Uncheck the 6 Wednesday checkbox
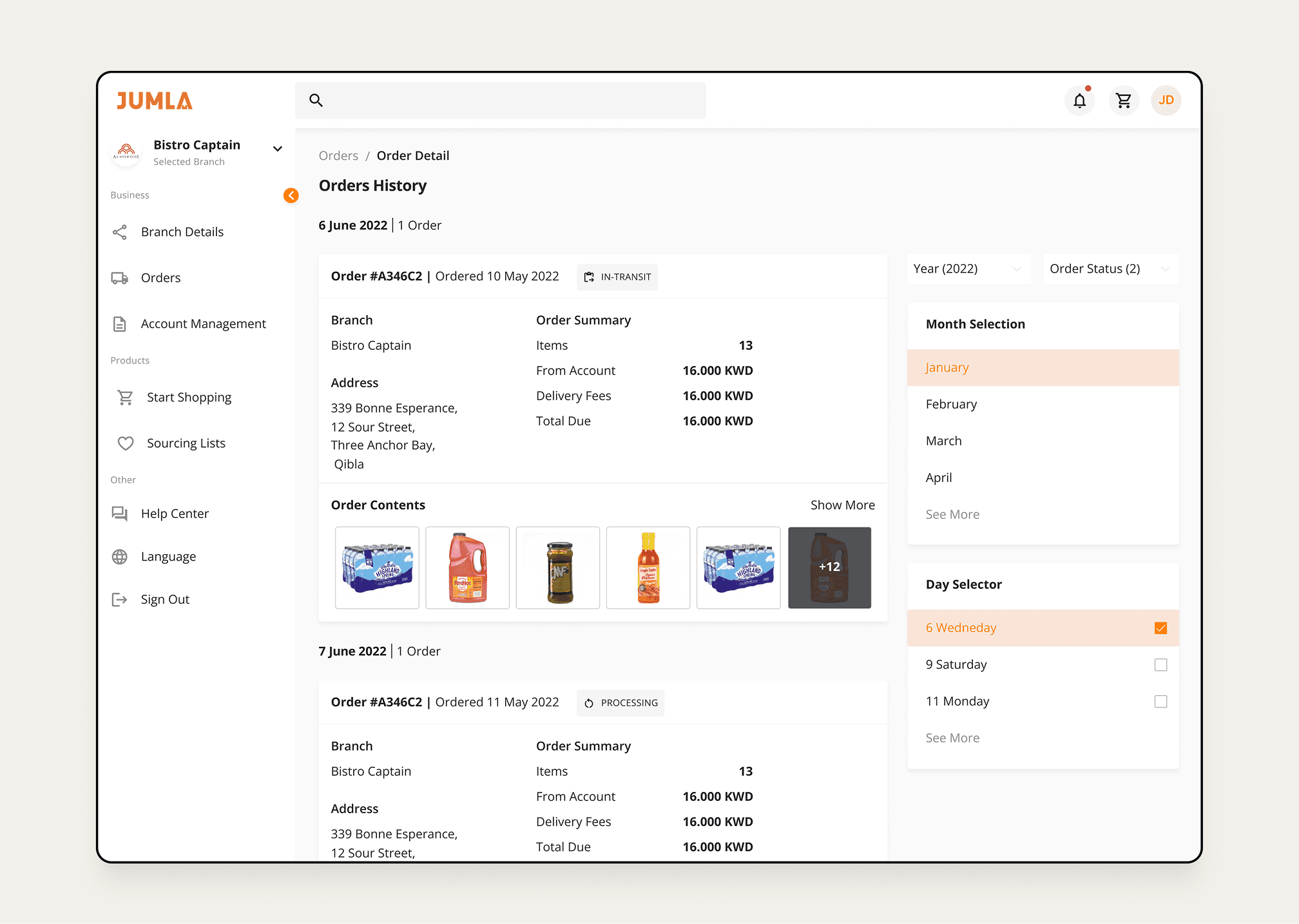The height and width of the screenshot is (924, 1299). tap(1160, 628)
